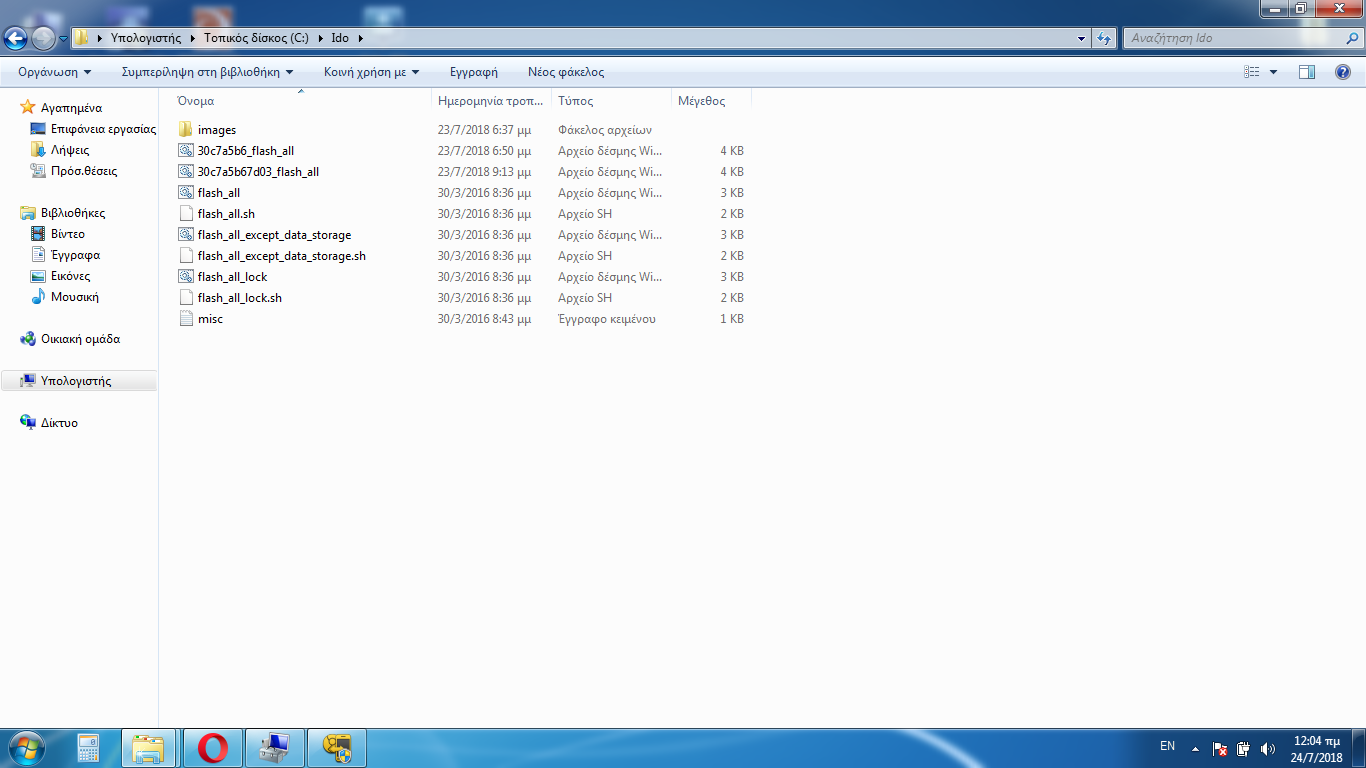Select the 30c7a5b67d03_flash_all batch file
Image resolution: width=1366 pixels, height=768 pixels.
tap(258, 172)
